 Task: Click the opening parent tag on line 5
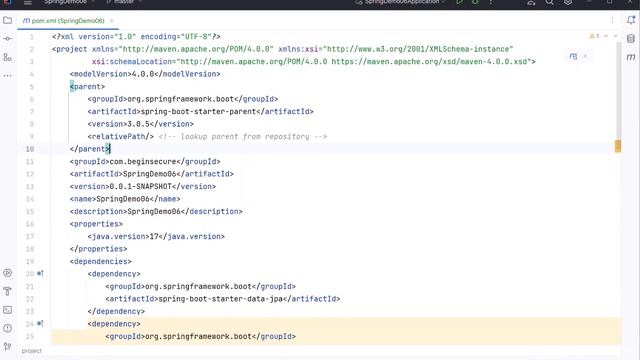[x=87, y=87]
